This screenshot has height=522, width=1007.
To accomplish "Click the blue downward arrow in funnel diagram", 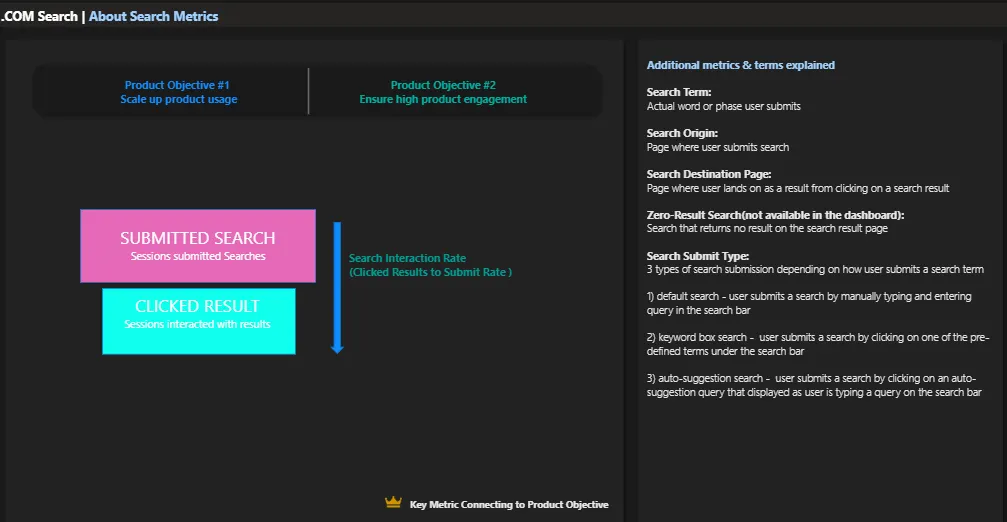I will pos(337,288).
